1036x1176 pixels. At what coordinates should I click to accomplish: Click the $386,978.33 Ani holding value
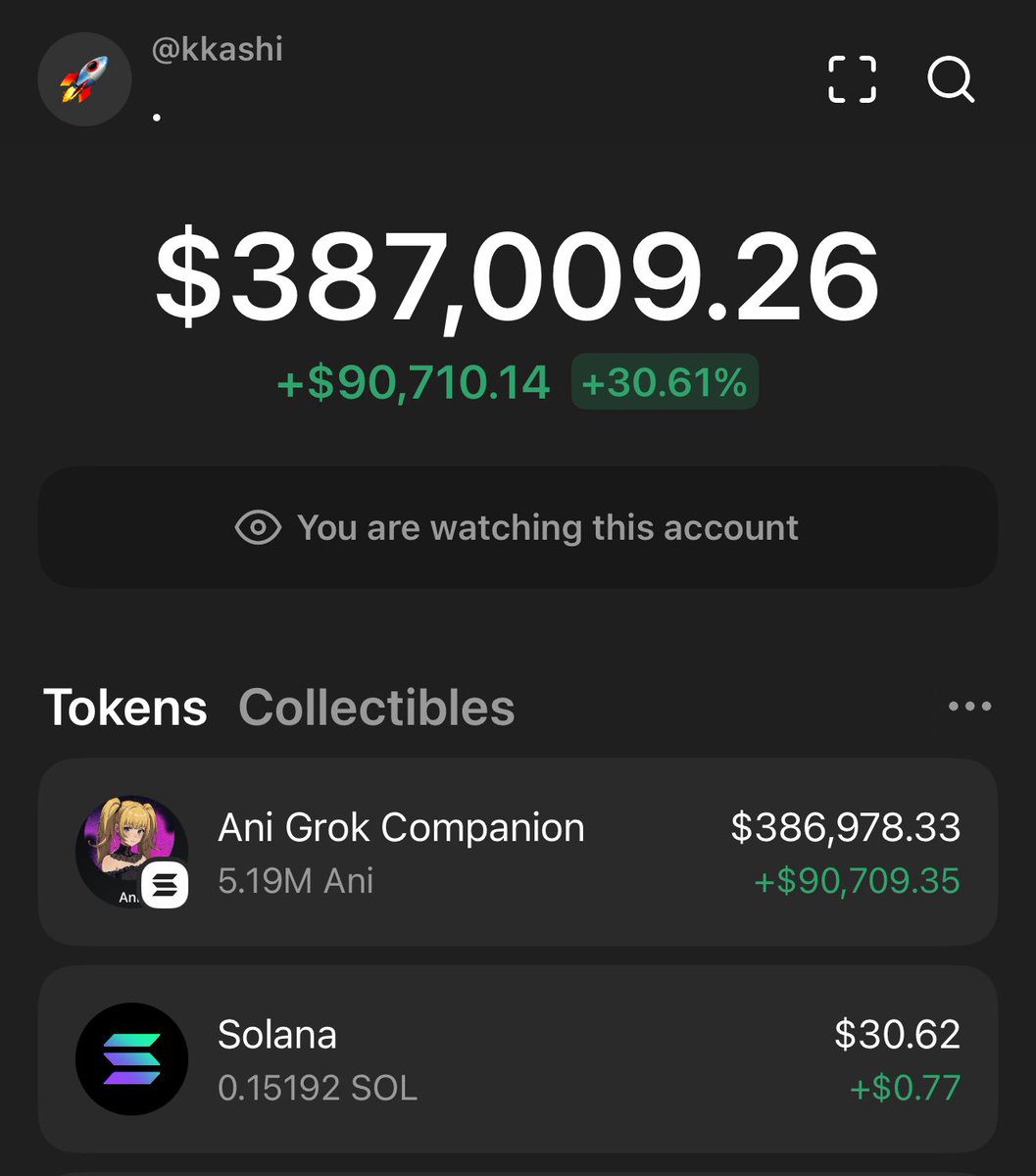845,828
